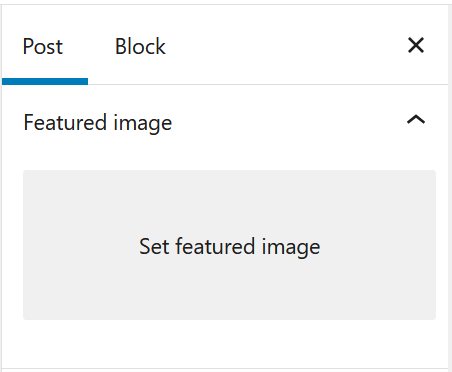Click the Set featured image button
452x372 pixels.
click(x=229, y=245)
